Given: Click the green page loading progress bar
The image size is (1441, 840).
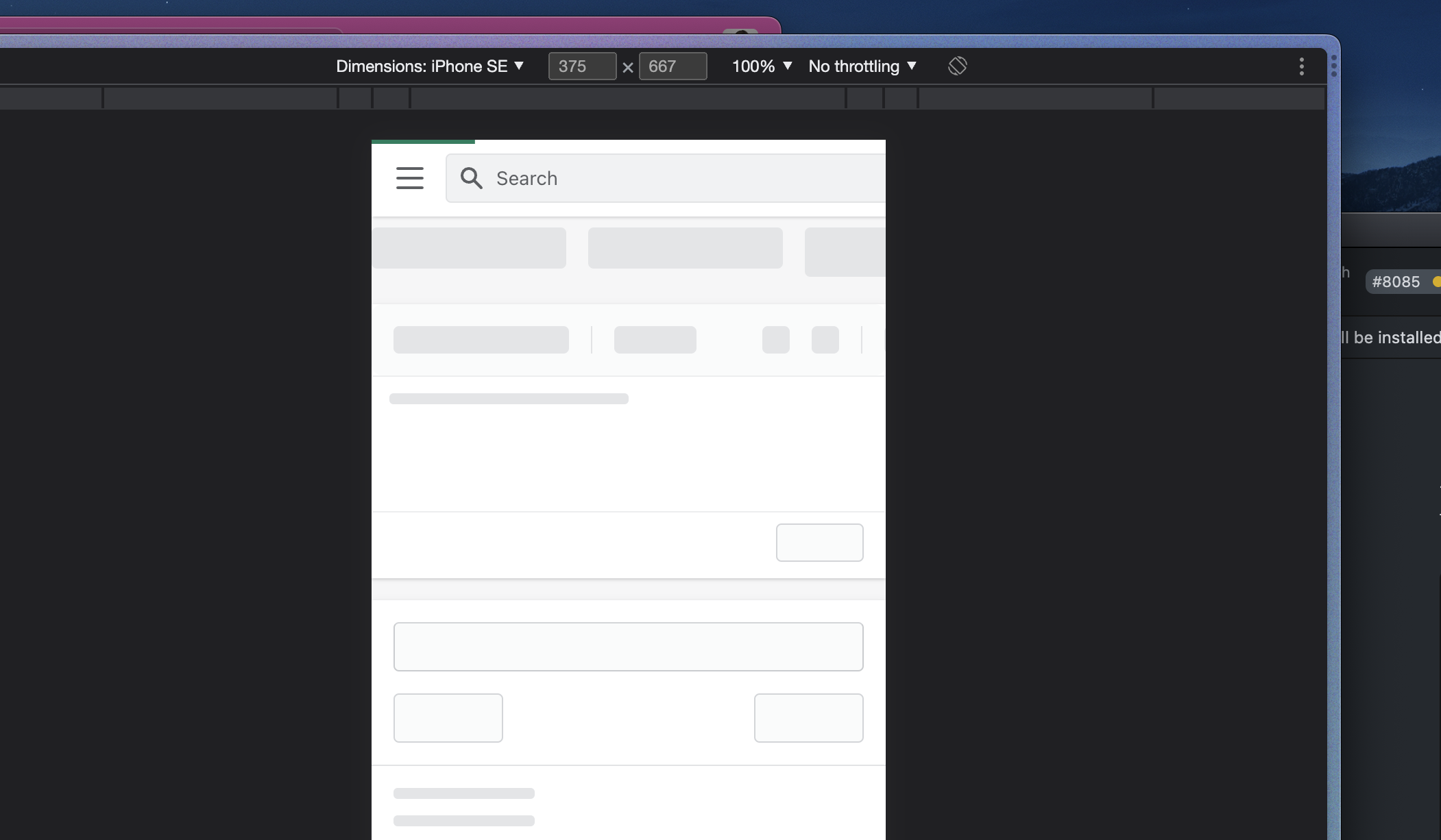Looking at the screenshot, I should pyautogui.click(x=423, y=141).
